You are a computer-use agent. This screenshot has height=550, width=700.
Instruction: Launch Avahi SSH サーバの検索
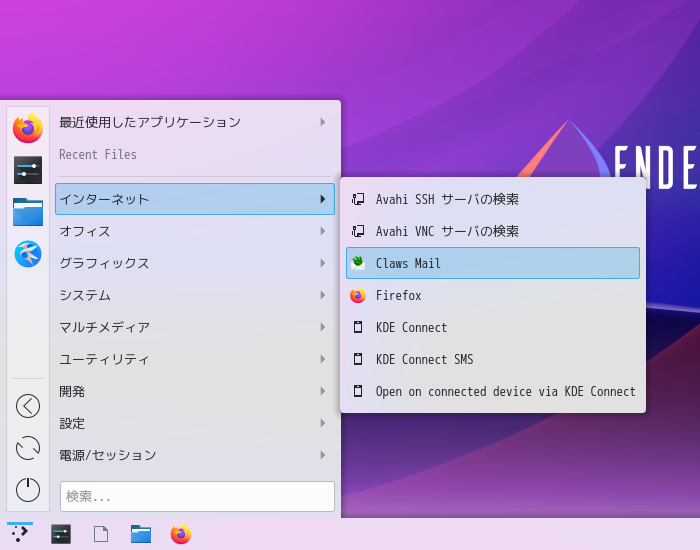pos(493,199)
